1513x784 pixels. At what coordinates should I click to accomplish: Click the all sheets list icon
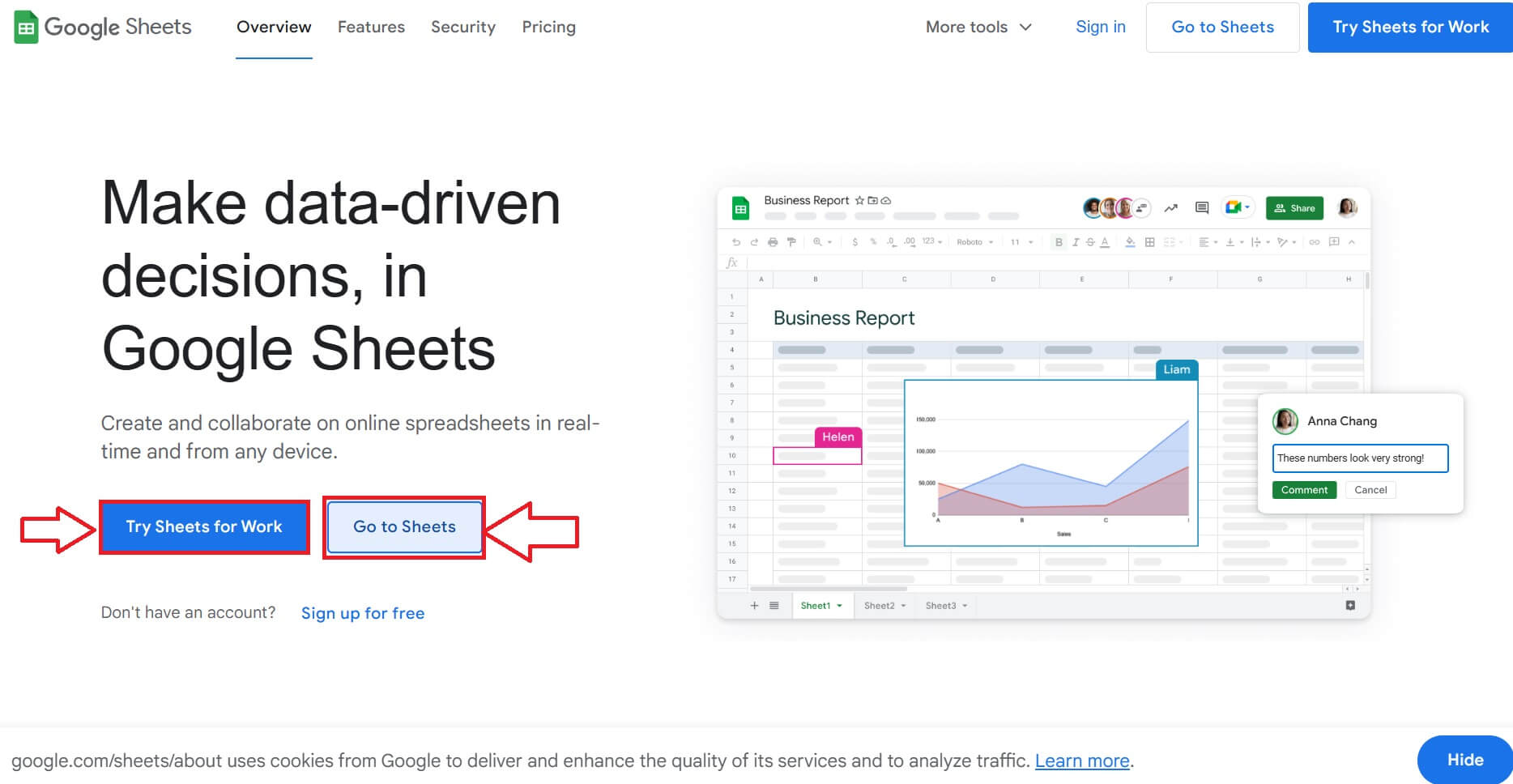774,606
